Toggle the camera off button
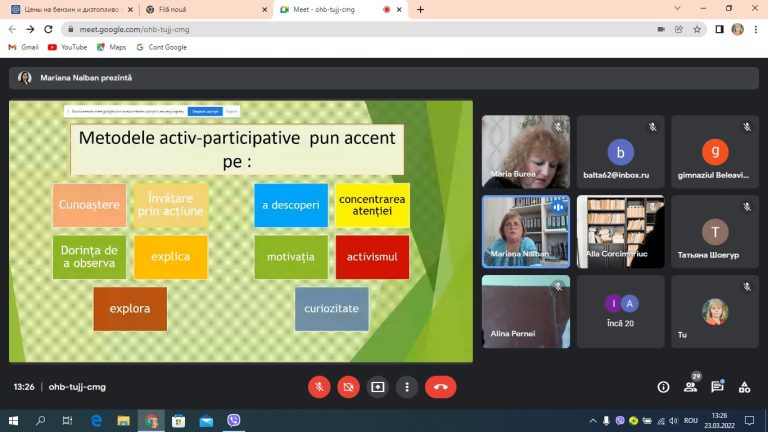The width and height of the screenshot is (768, 432). point(348,387)
